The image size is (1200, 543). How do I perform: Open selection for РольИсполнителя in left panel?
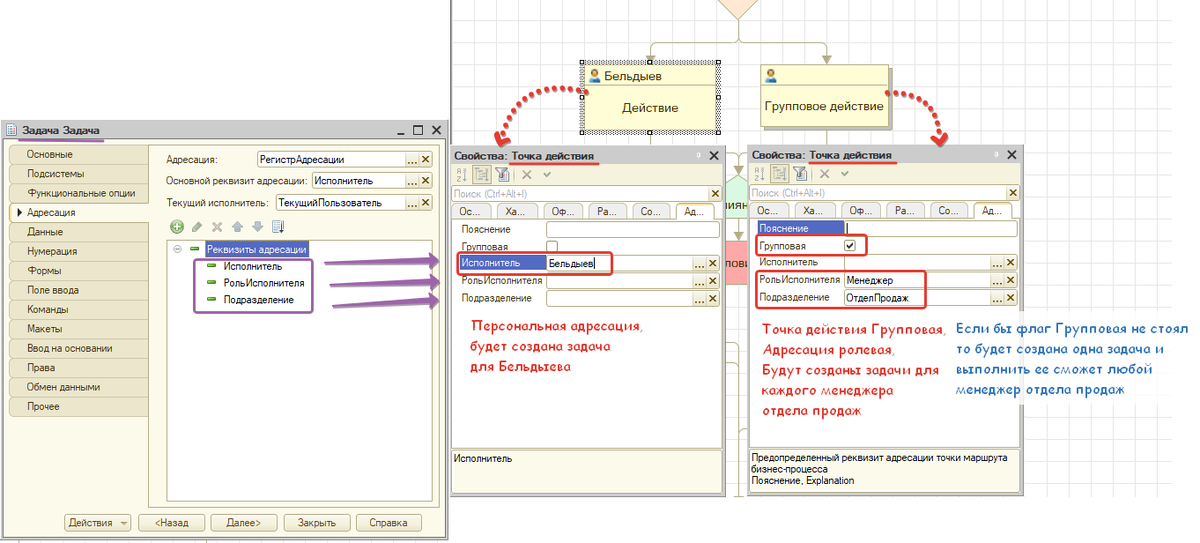pyautogui.click(x=700, y=281)
